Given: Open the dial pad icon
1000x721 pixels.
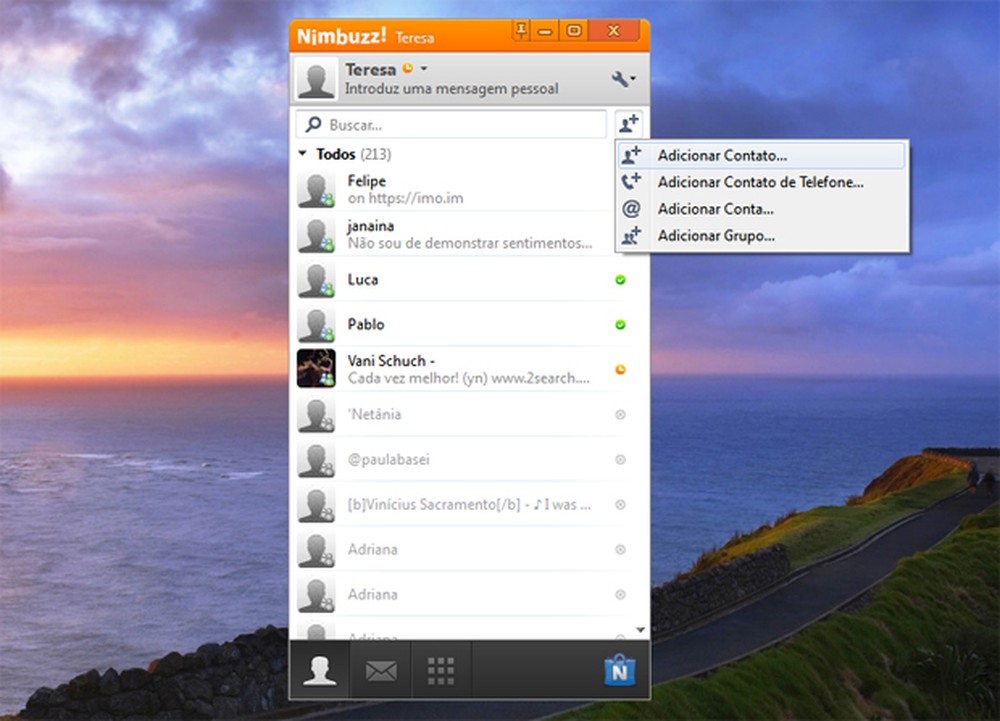Looking at the screenshot, I should pos(440,670).
